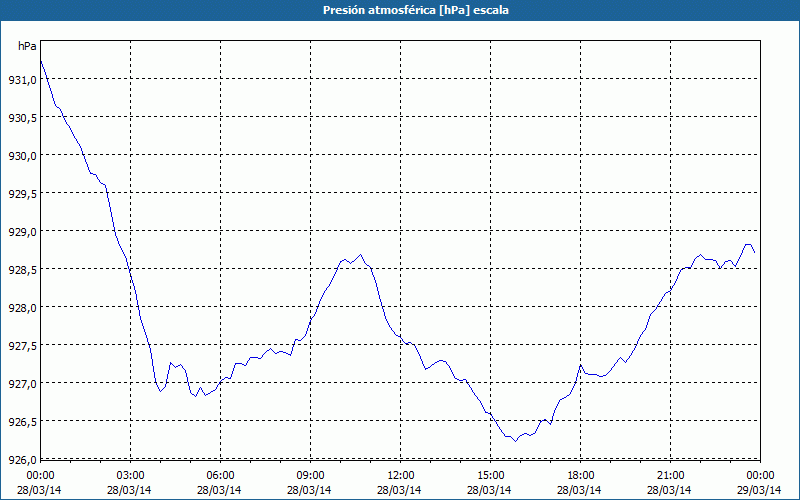
Task: Click the 931,0 y-axis value
Action: pos(23,80)
